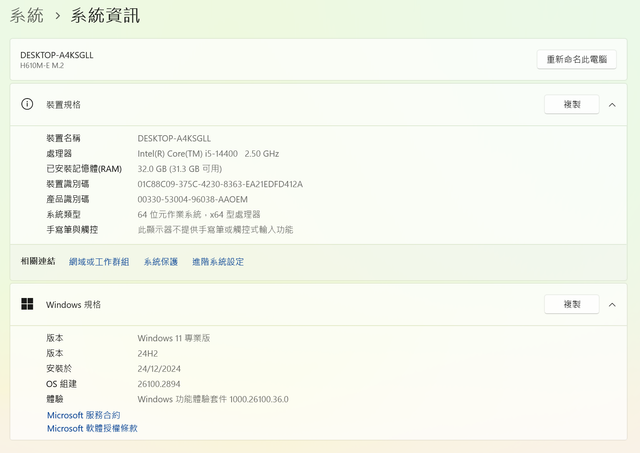This screenshot has width=640, height=453.
Task: Click the 體驗 label
Action: pyautogui.click(x=55, y=399)
